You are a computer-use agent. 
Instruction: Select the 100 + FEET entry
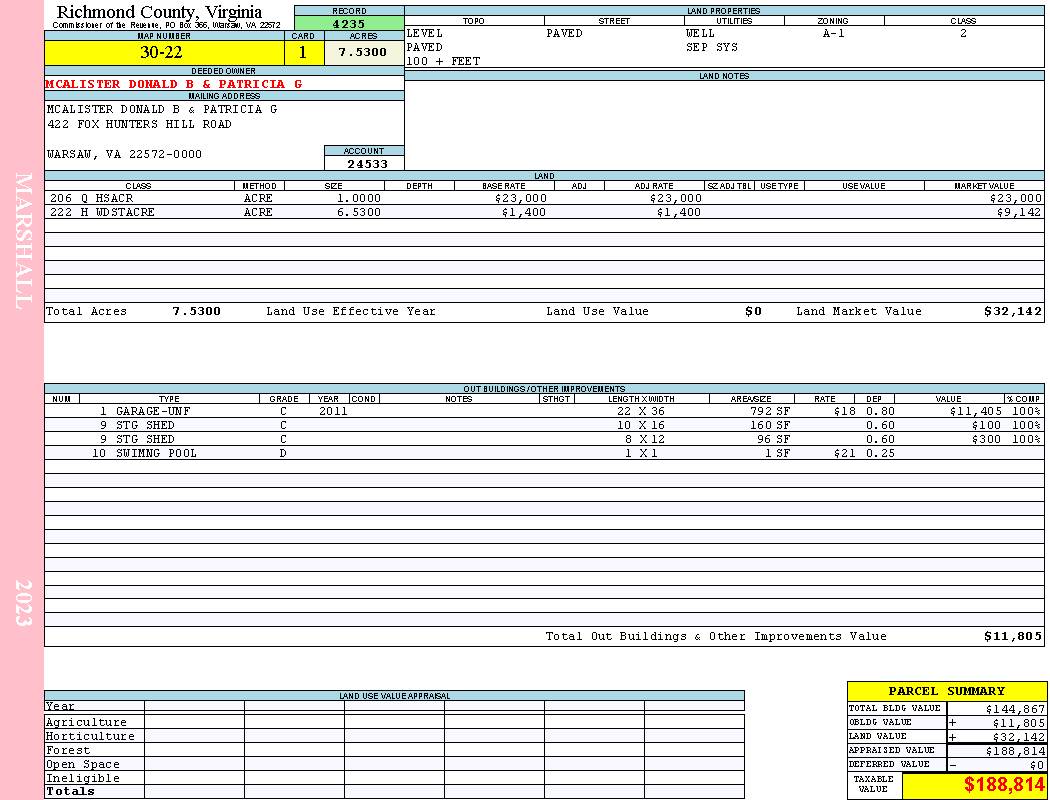(x=443, y=62)
